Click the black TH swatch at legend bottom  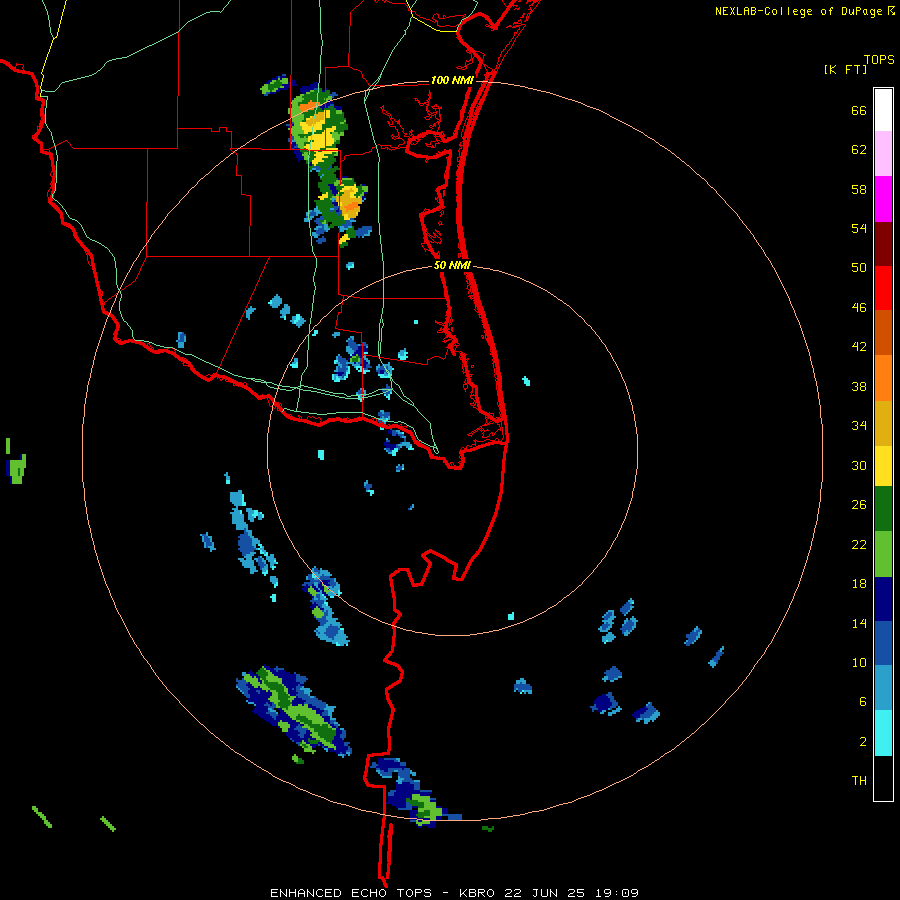pyautogui.click(x=883, y=778)
